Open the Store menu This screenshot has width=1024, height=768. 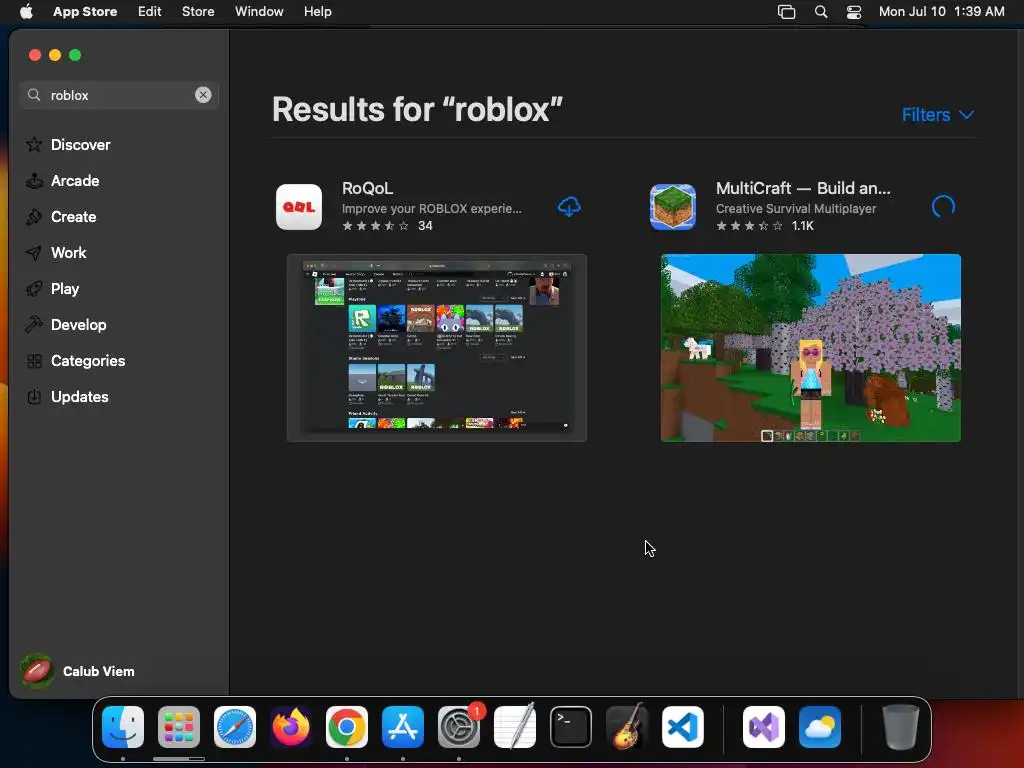click(x=198, y=12)
